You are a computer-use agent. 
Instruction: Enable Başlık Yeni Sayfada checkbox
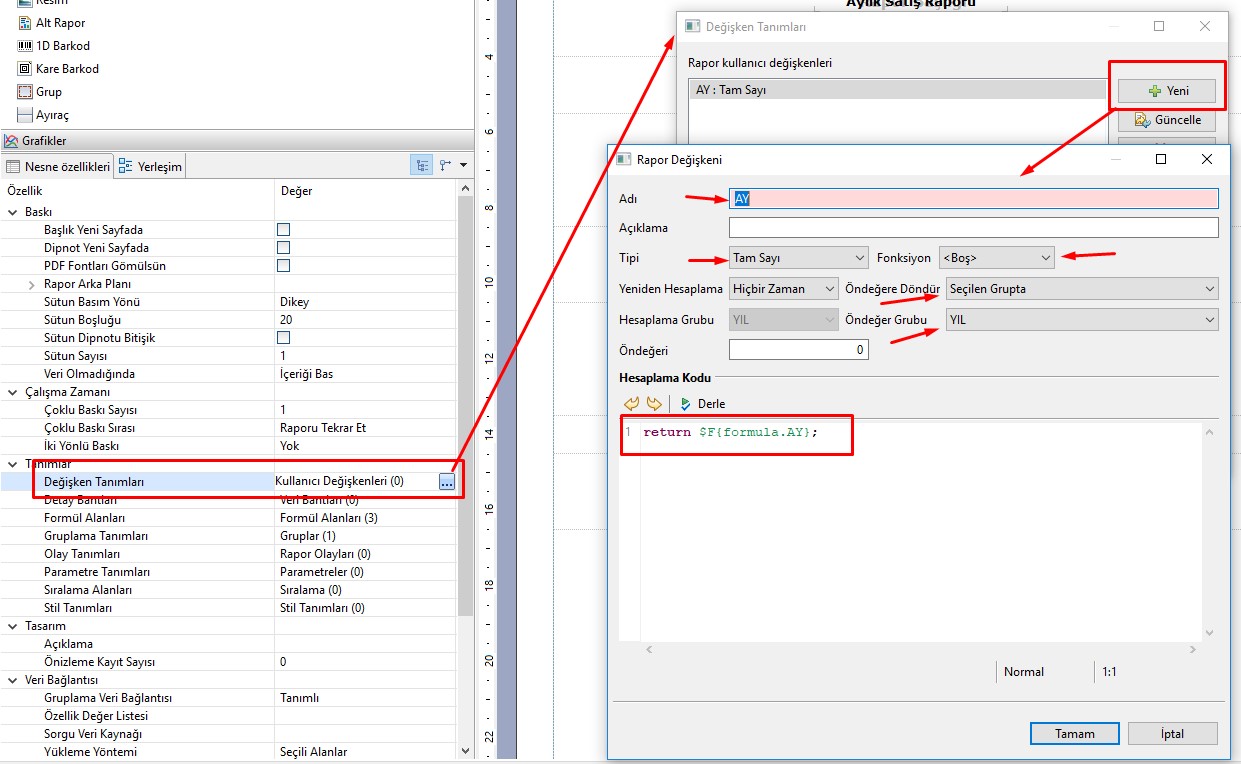(x=284, y=230)
